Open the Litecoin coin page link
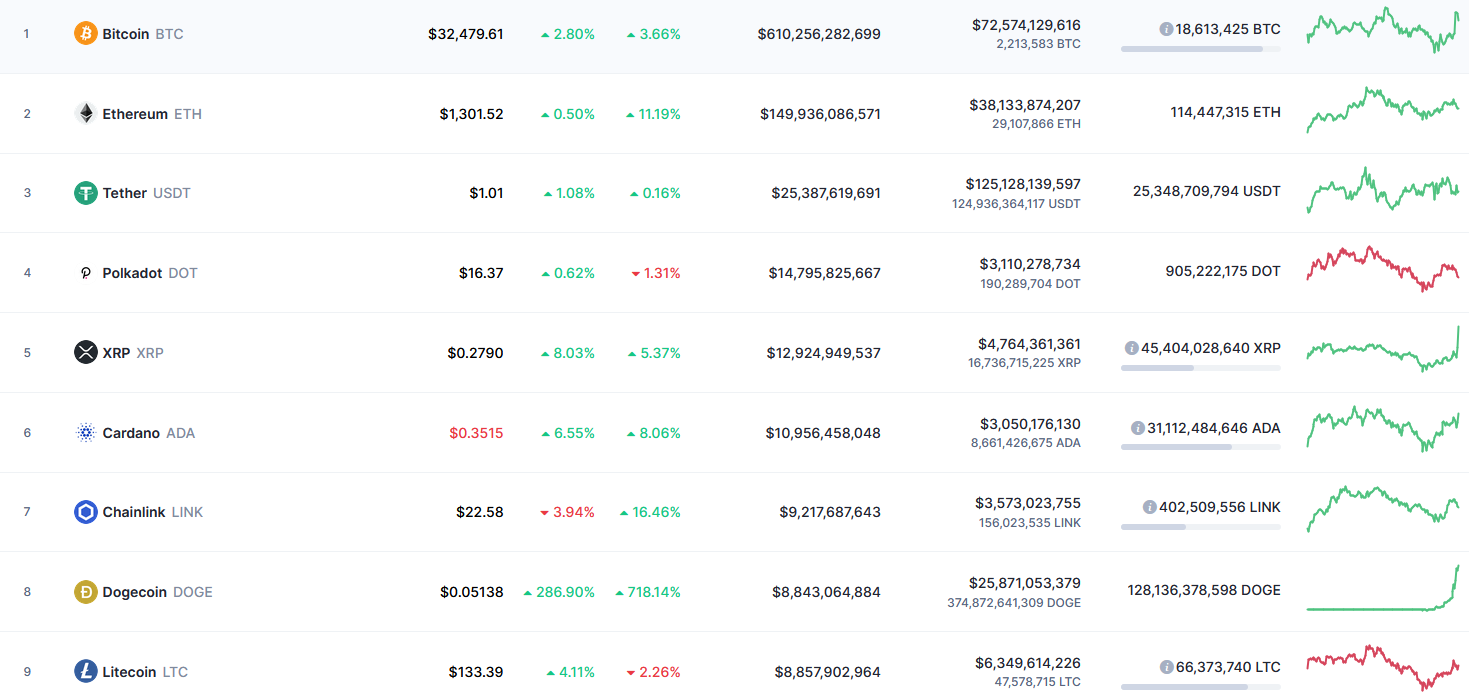The height and width of the screenshot is (696, 1469). tap(145, 672)
